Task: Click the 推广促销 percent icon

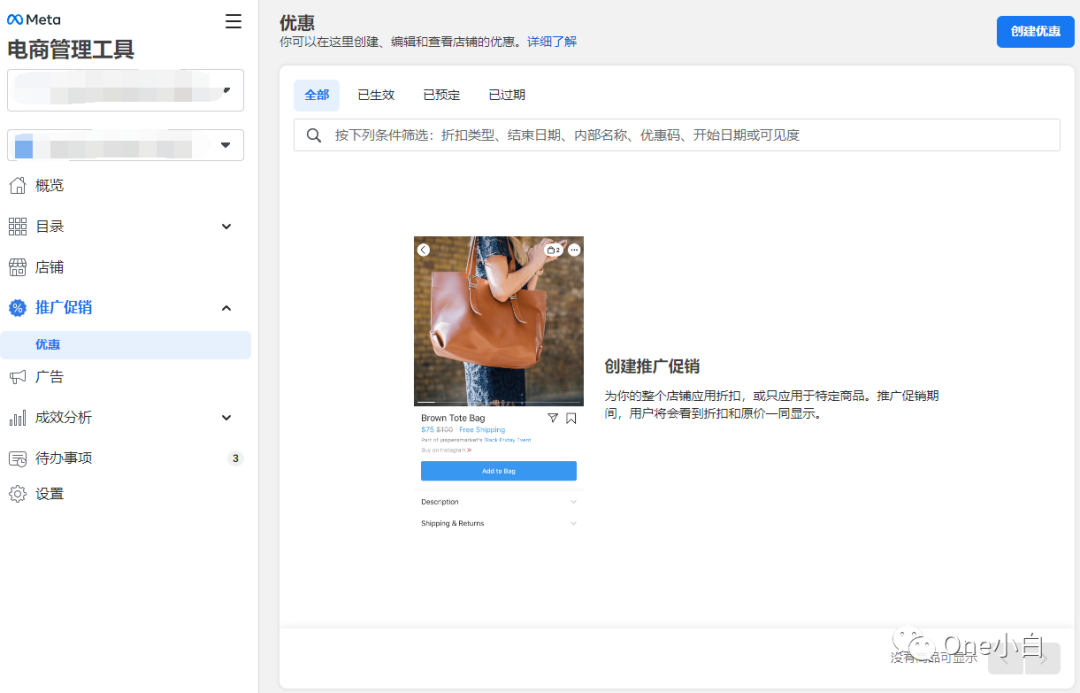Action: point(18,307)
